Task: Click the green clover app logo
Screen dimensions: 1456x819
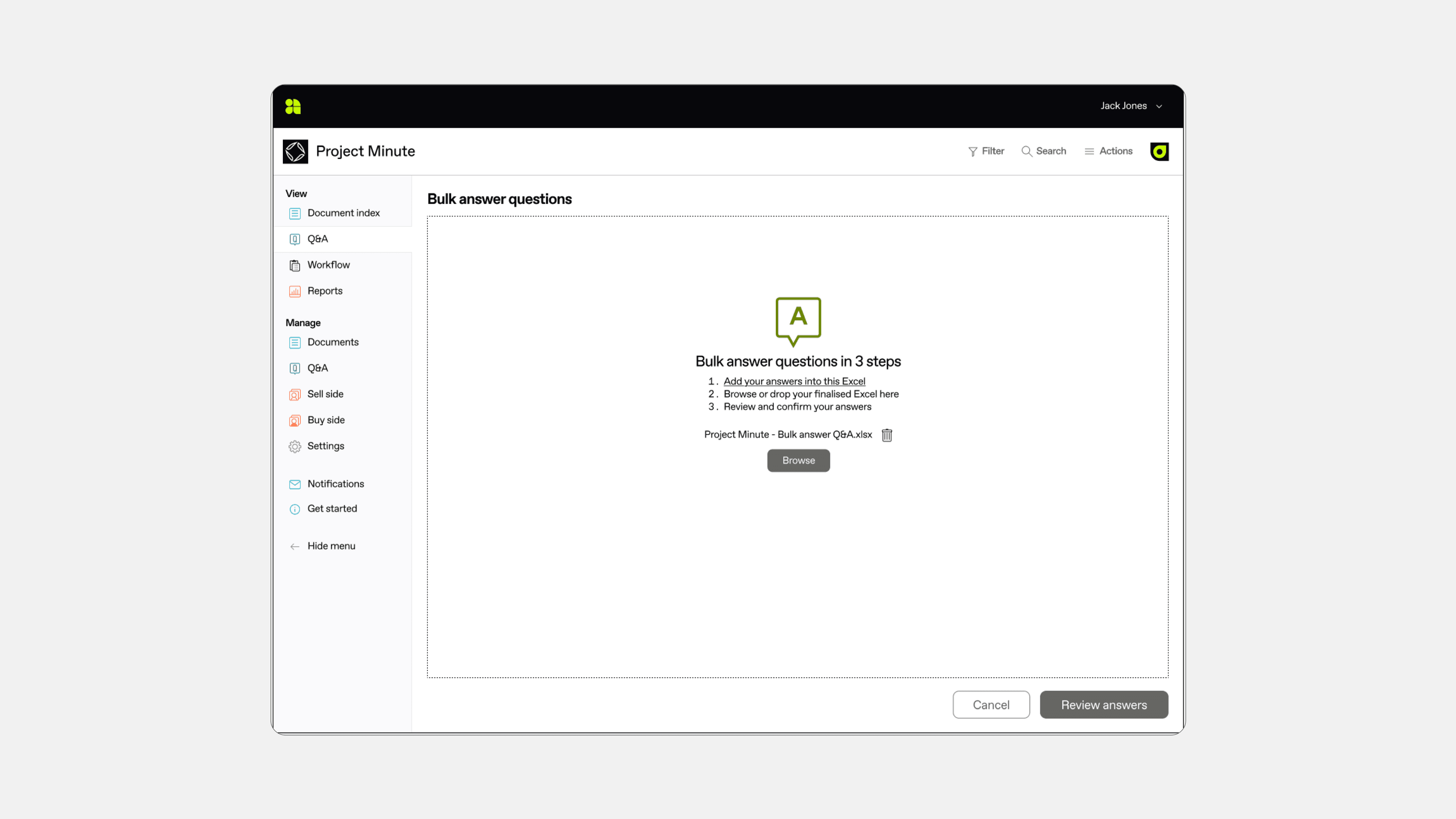Action: 293,106
